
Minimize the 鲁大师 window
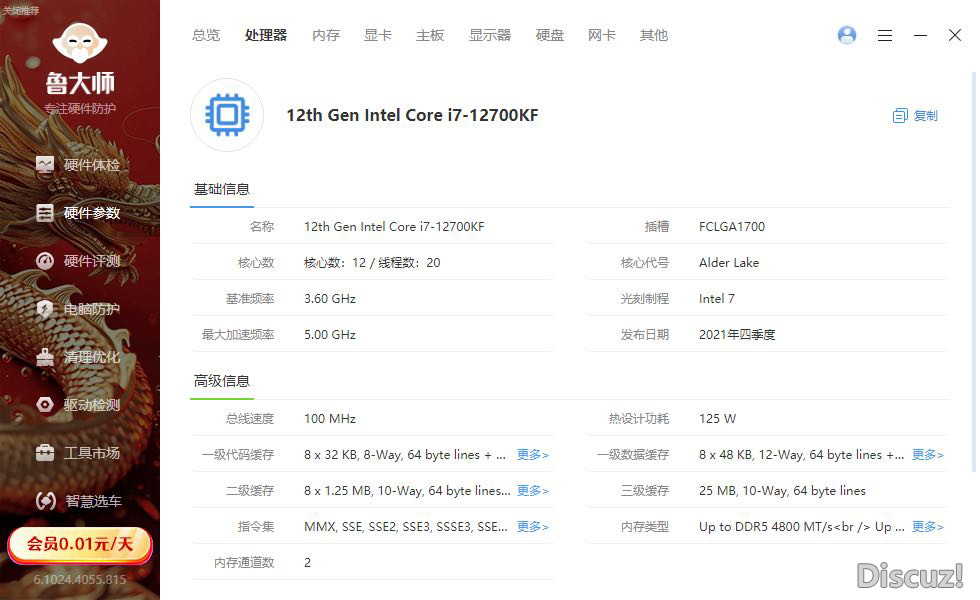(920, 36)
